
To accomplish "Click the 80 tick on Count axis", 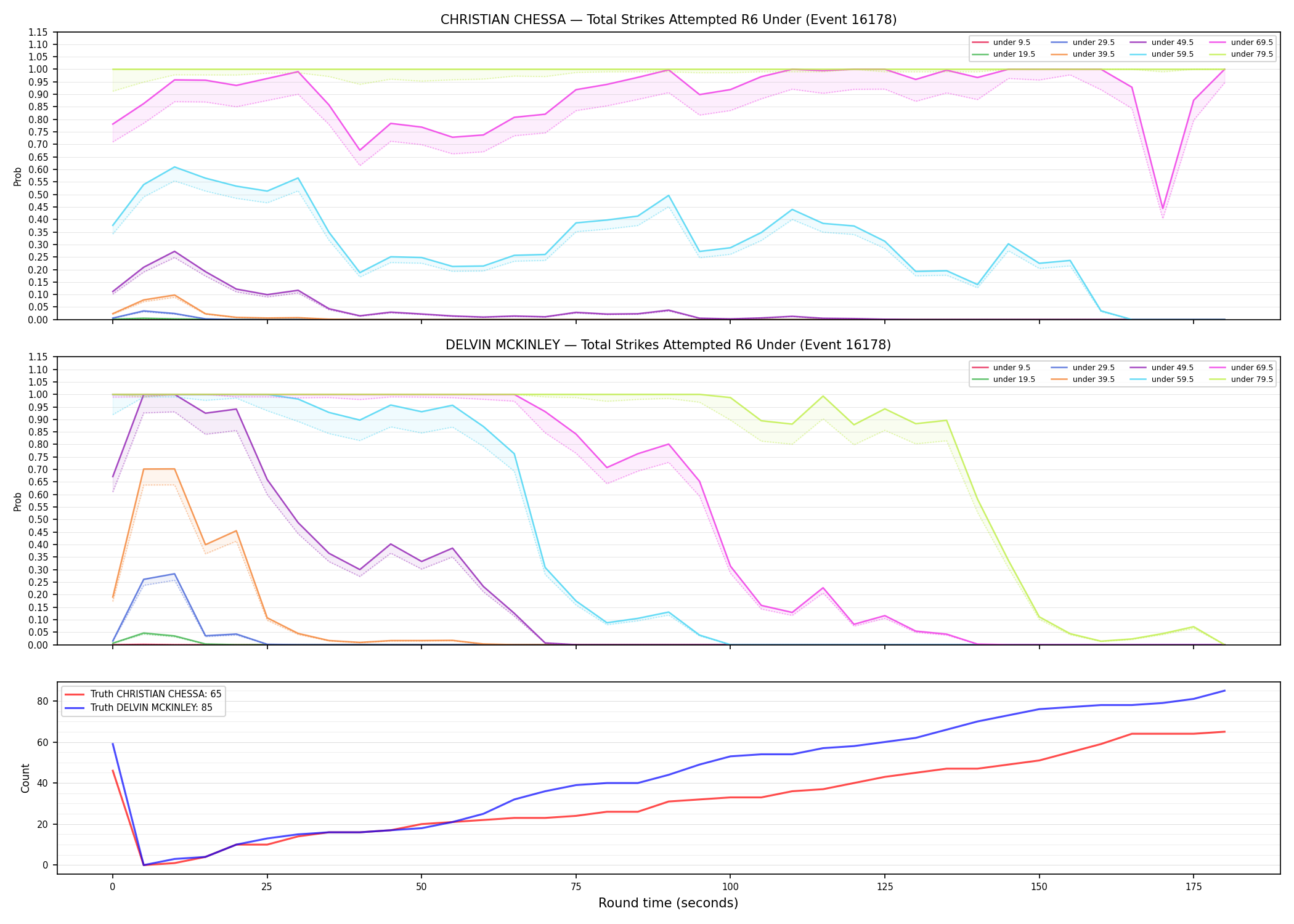I will click(x=43, y=701).
